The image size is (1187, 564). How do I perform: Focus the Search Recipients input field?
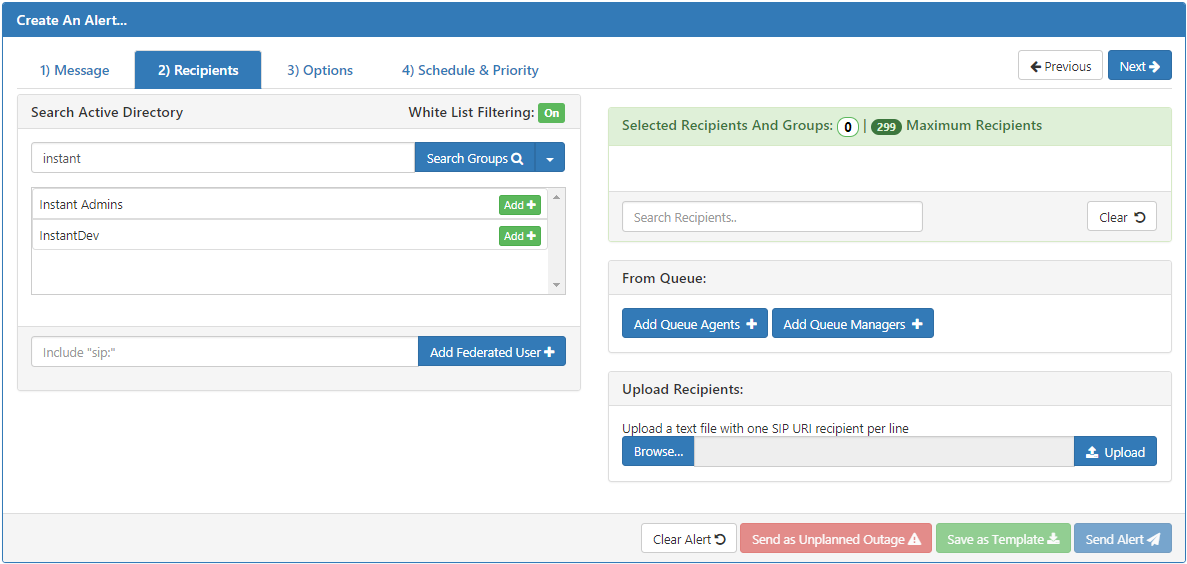click(772, 217)
